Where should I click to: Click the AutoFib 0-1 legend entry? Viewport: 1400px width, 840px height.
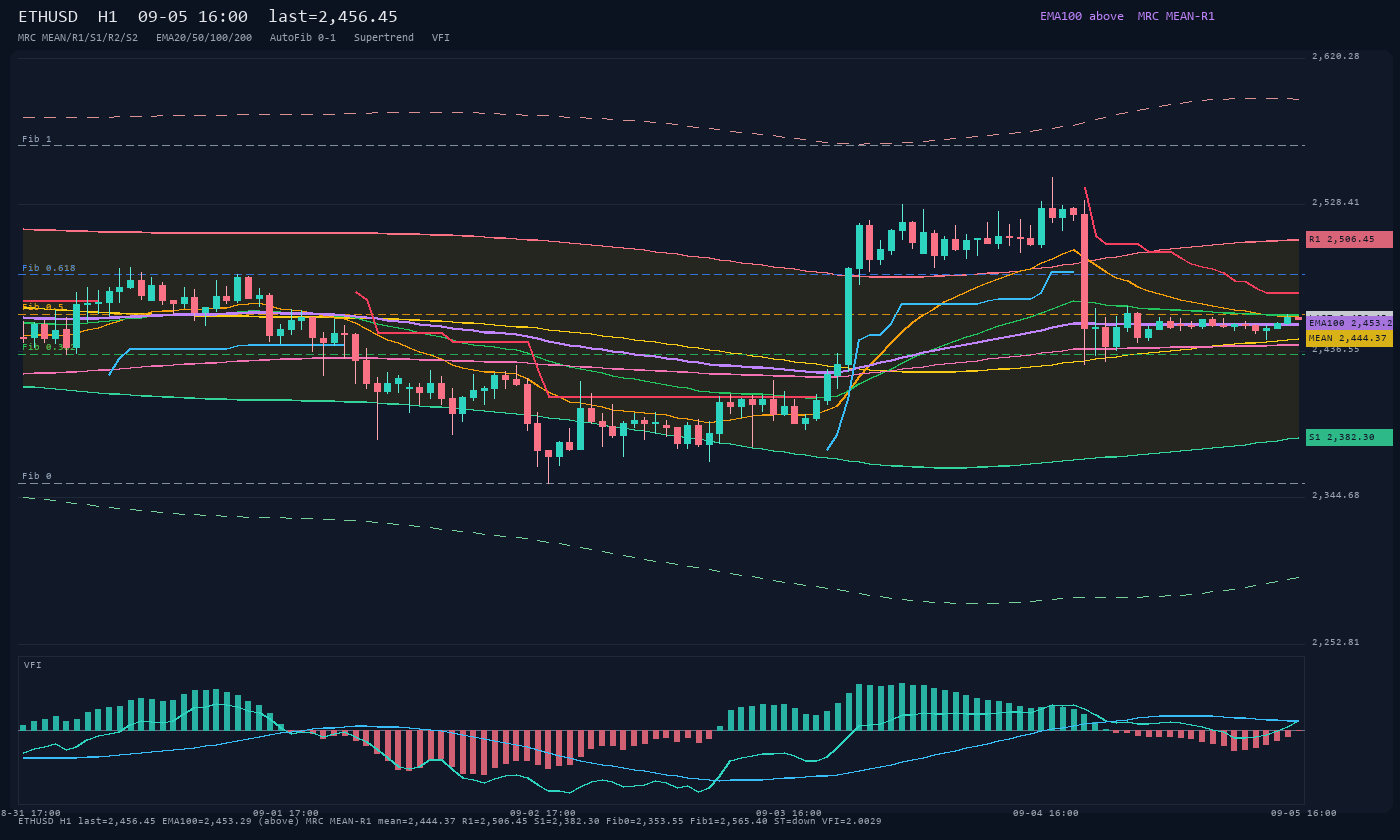point(303,37)
